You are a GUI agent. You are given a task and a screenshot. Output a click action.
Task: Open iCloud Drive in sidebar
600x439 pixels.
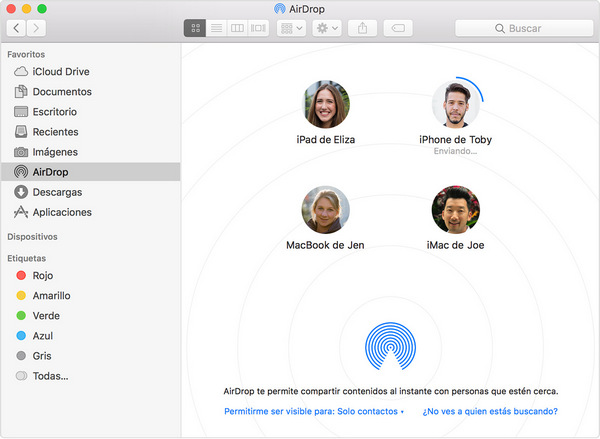pyautogui.click(x=61, y=71)
